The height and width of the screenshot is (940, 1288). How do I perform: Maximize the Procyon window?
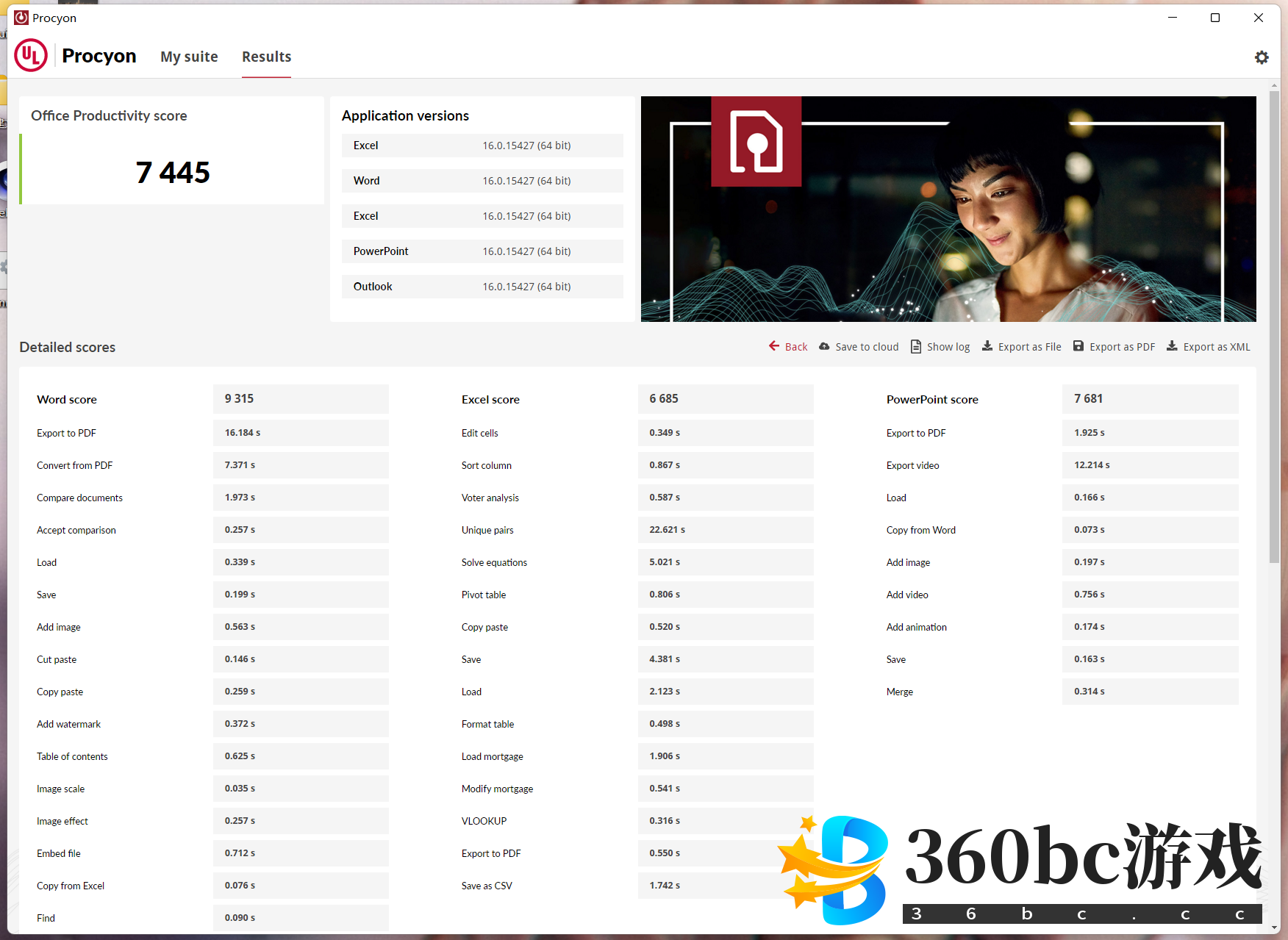[x=1215, y=18]
